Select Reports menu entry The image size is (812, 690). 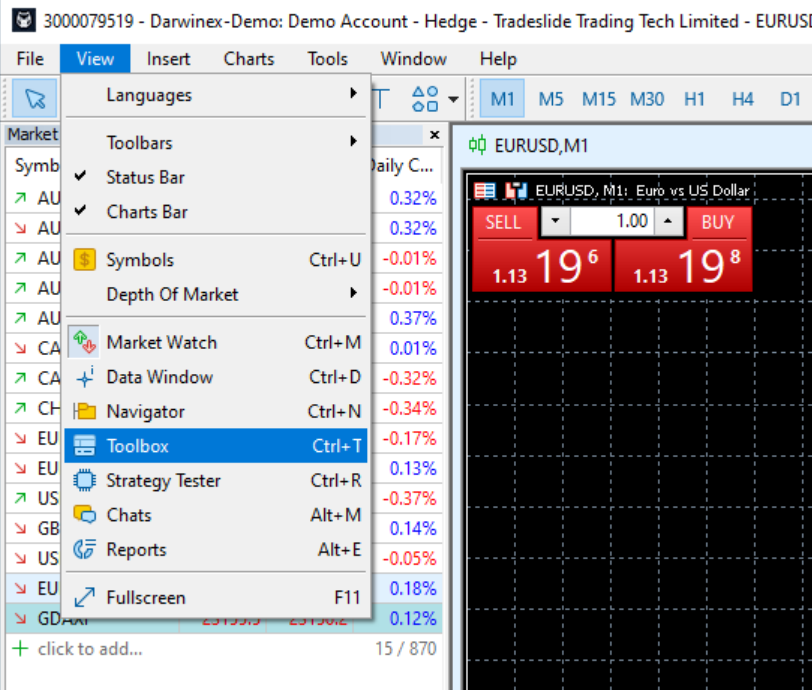(215, 549)
